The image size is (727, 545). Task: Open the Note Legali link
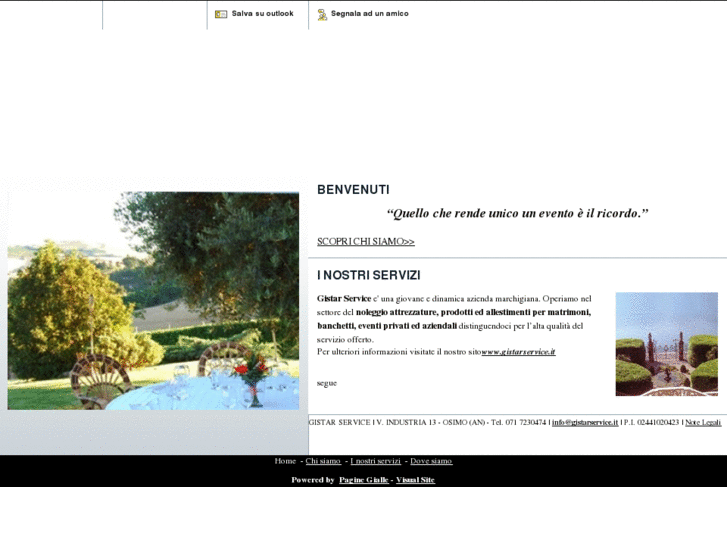tap(703, 422)
